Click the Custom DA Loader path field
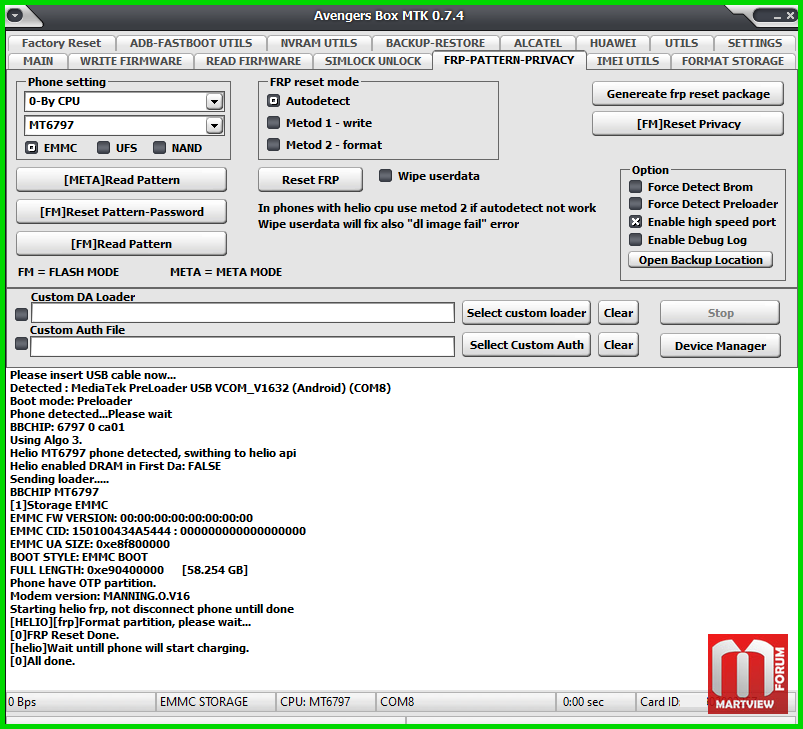Viewport: 803px width, 729px height. click(243, 313)
